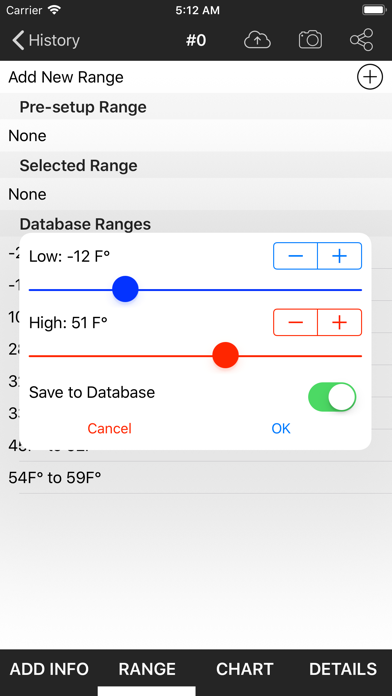
Task: Click the red High slider handle
Action: pos(226,355)
